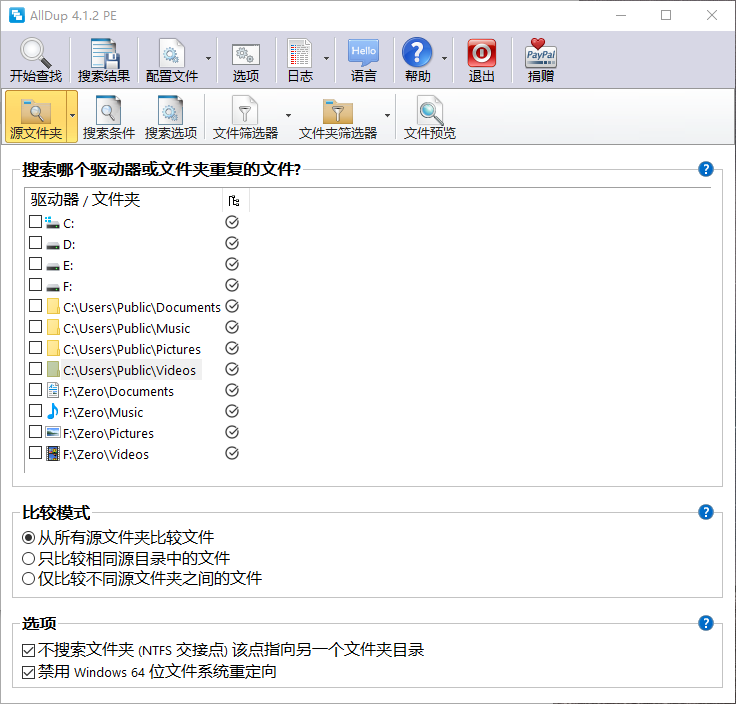The image size is (736, 704).
Task: Select the C:\Users\Public\Videos list entry
Action: tap(129, 370)
